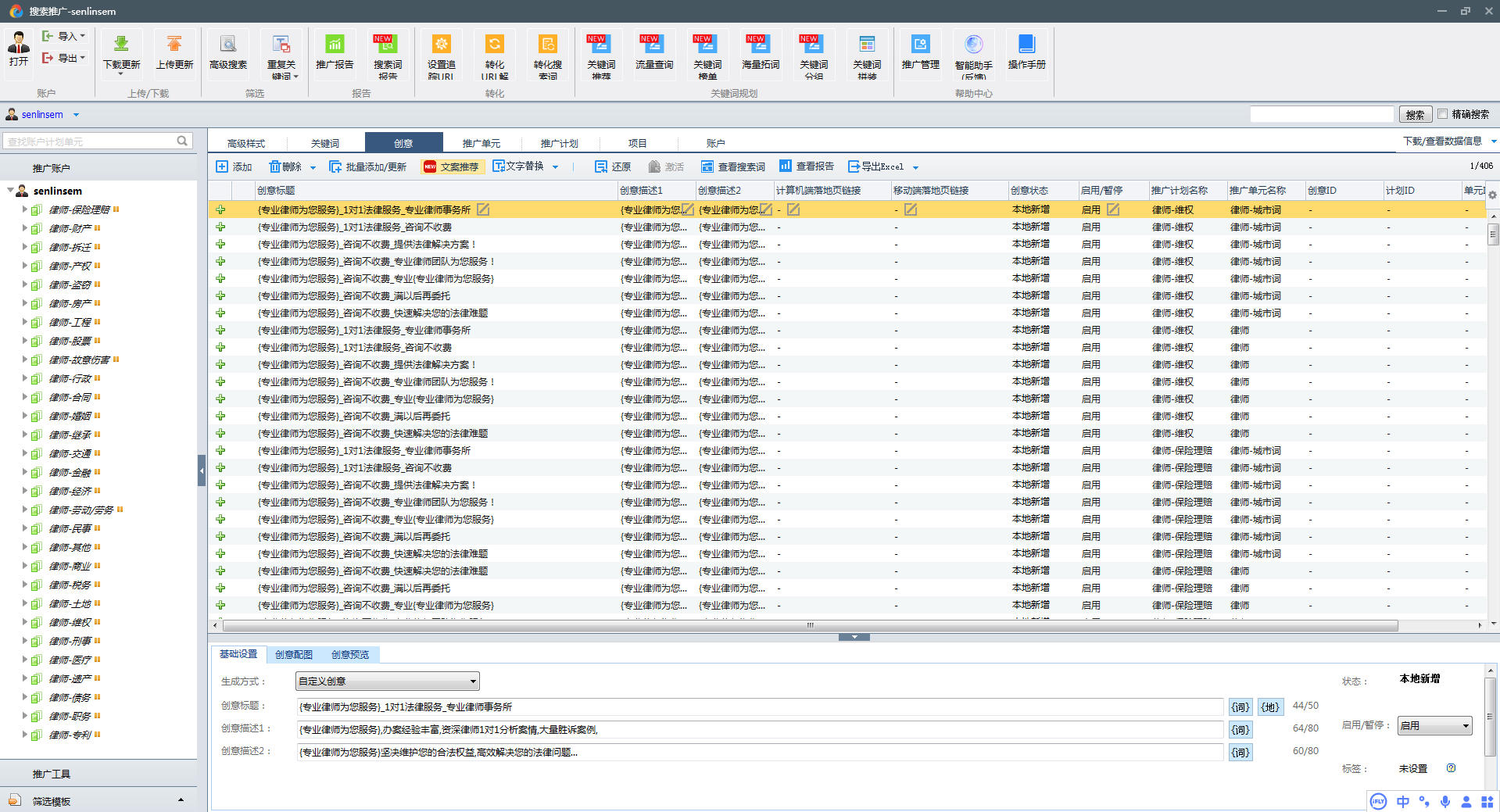Click the 批量添加/更新 button

pyautogui.click(x=368, y=167)
